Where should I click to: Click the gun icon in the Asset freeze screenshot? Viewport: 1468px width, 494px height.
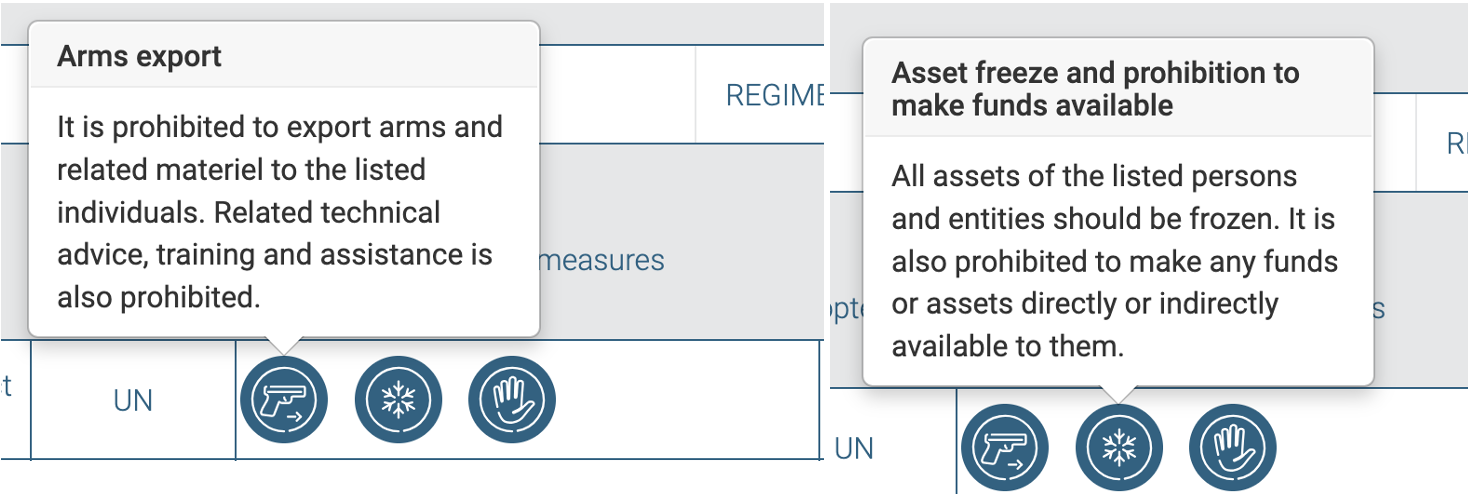(x=1005, y=448)
